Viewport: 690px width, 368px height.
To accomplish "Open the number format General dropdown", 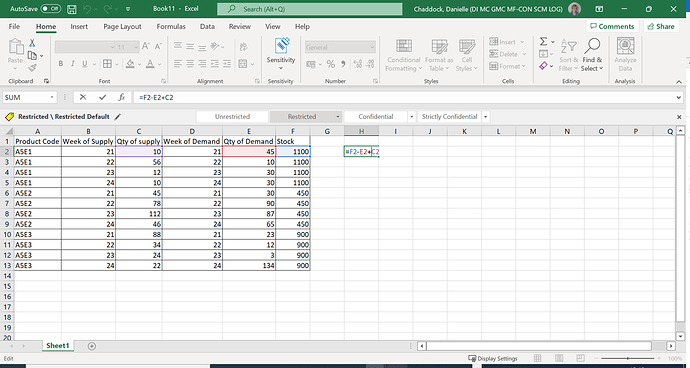I will click(x=372, y=47).
